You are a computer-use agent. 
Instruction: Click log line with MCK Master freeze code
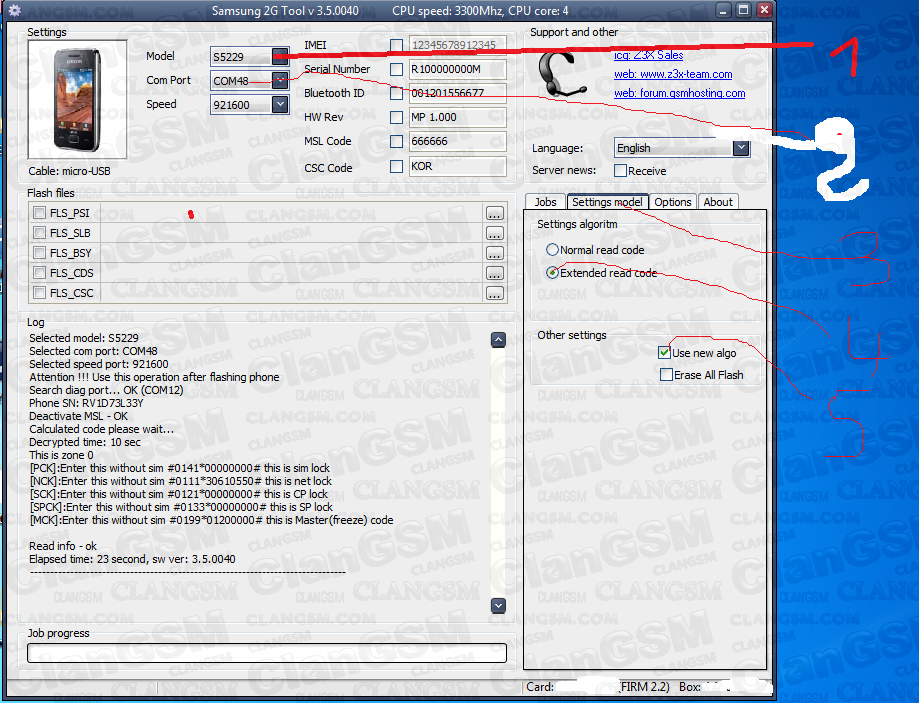pos(211,520)
